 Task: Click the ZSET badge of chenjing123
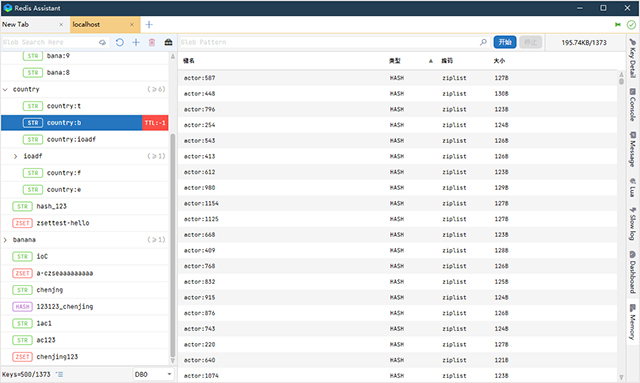click(22, 357)
